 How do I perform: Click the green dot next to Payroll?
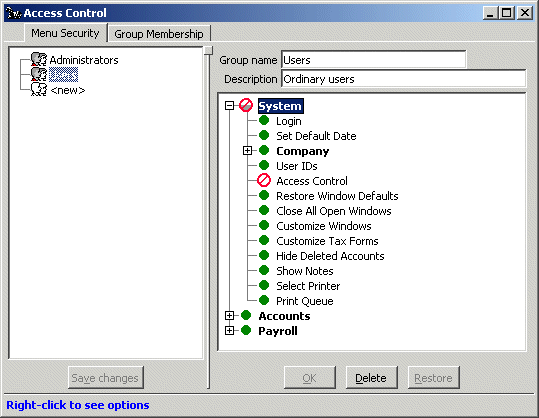[246, 330]
